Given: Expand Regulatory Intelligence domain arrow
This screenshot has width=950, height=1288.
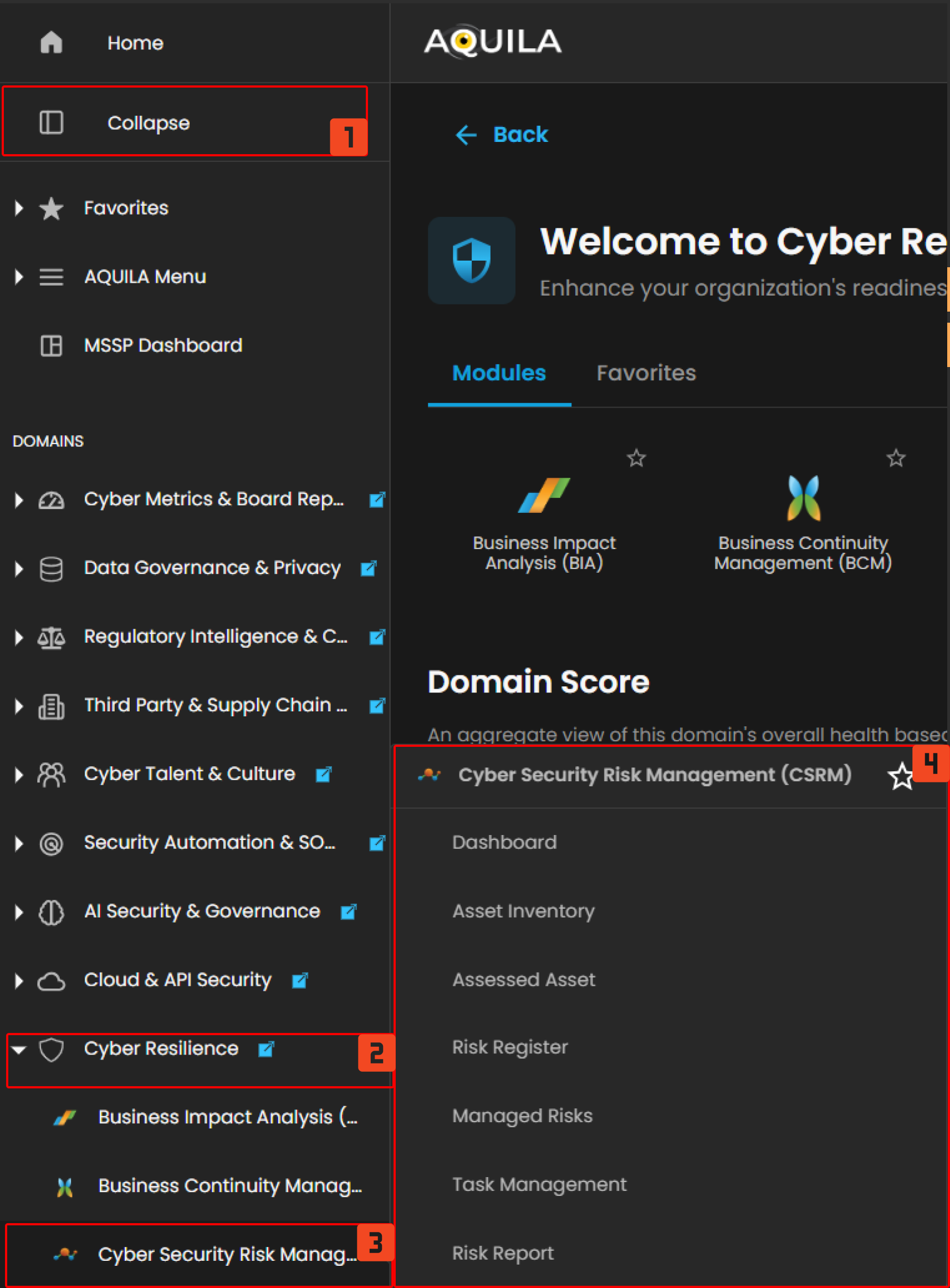Looking at the screenshot, I should point(19,638).
